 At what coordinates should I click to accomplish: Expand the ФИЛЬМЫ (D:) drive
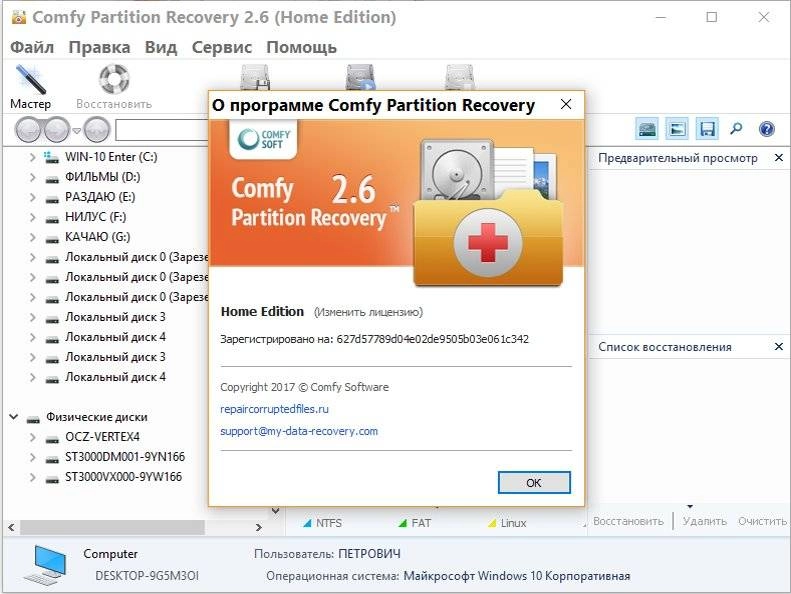pos(32,178)
